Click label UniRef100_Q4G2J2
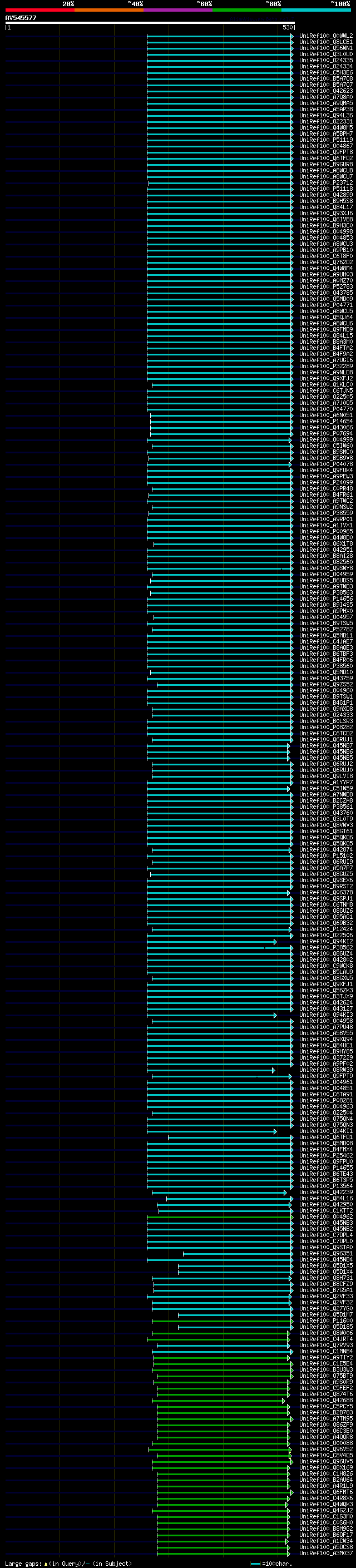The width and height of the screenshot is (356, 1568). (x=326, y=1510)
